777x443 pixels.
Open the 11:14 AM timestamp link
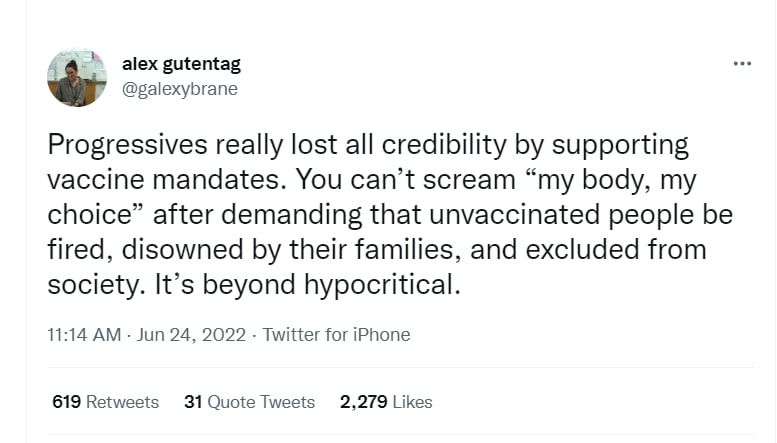tap(84, 335)
